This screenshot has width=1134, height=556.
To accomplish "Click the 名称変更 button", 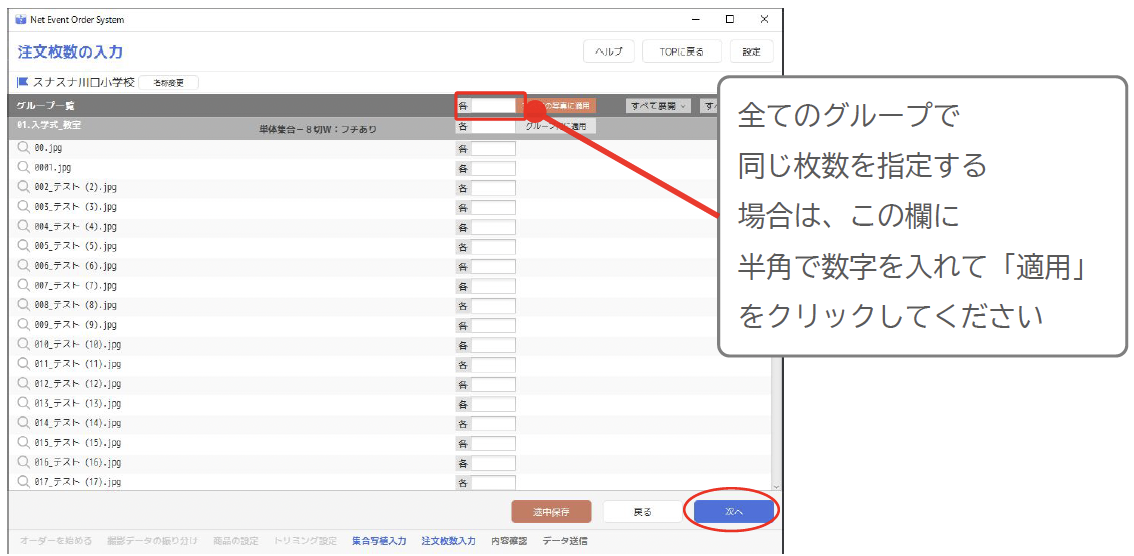I will [168, 83].
